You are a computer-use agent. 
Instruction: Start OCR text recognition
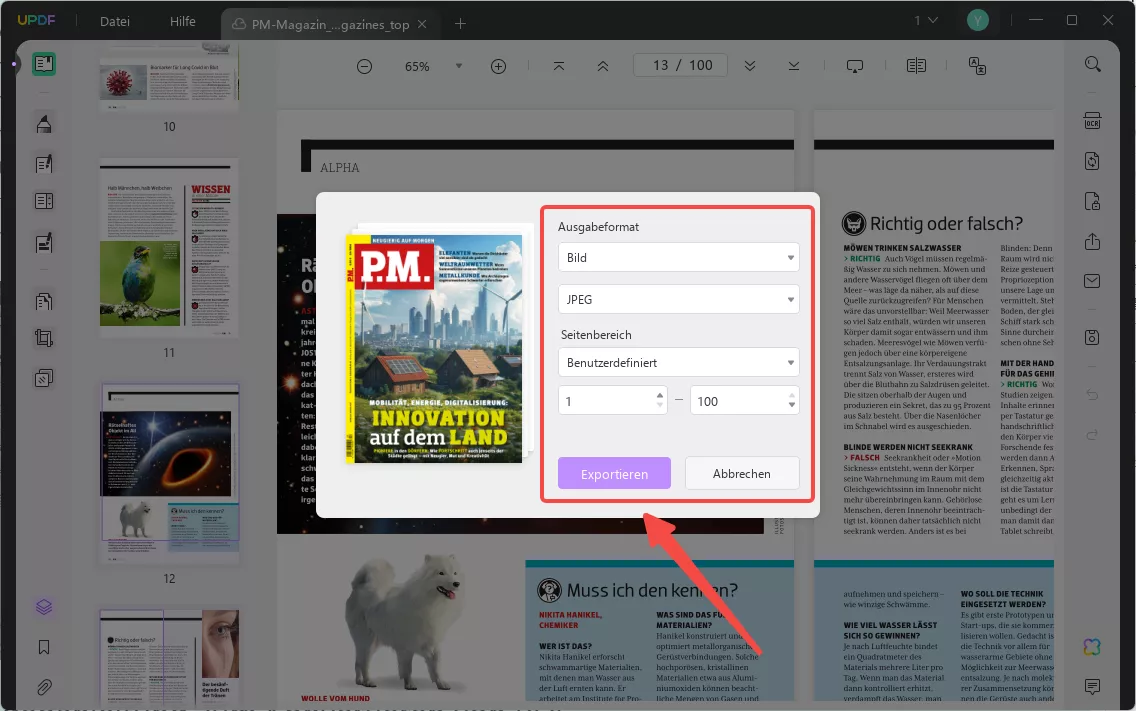1092,119
